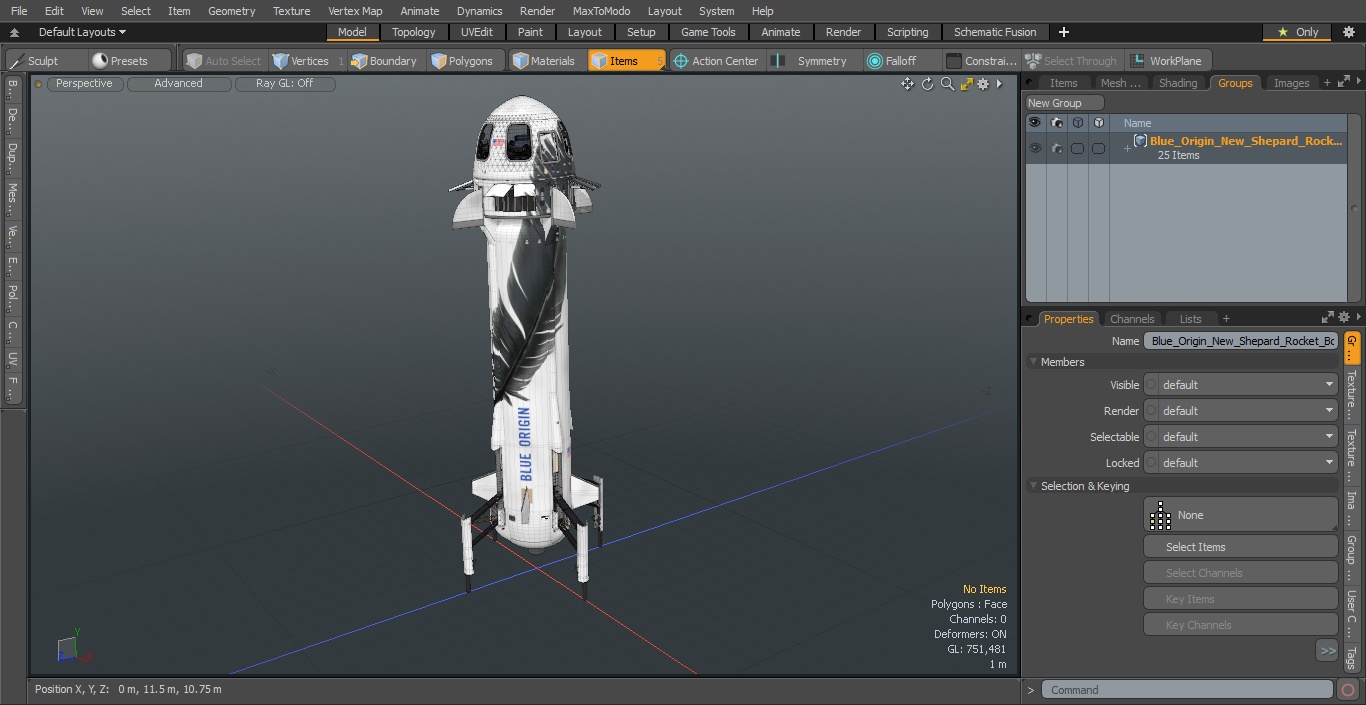Toggle Symmetry on or off
This screenshot has height=705, width=1366.
tap(811, 61)
